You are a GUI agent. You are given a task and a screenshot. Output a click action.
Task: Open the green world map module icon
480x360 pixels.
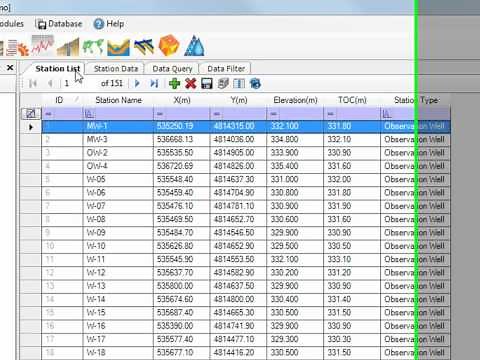tap(93, 47)
